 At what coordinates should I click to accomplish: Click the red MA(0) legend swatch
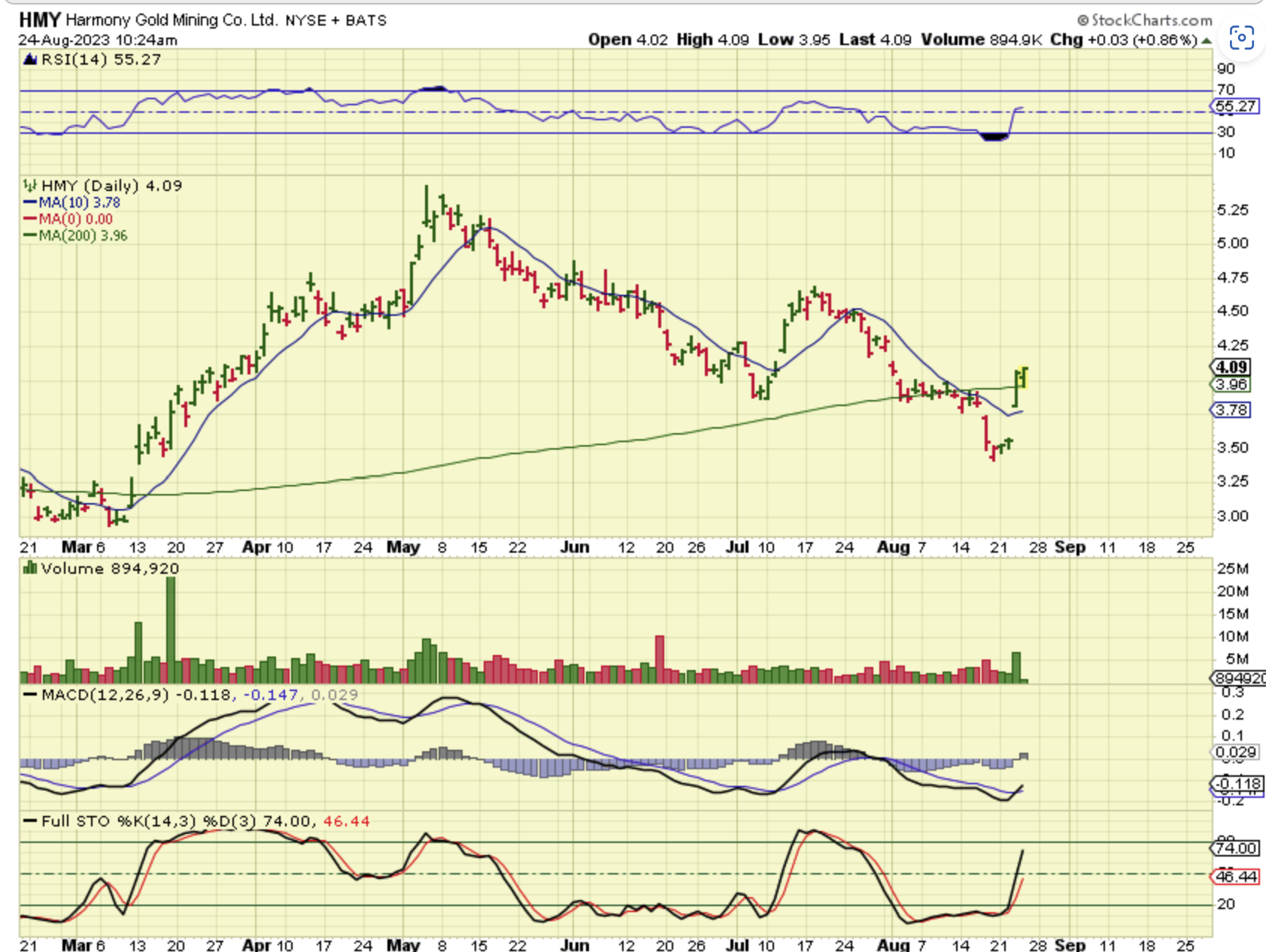[30, 219]
